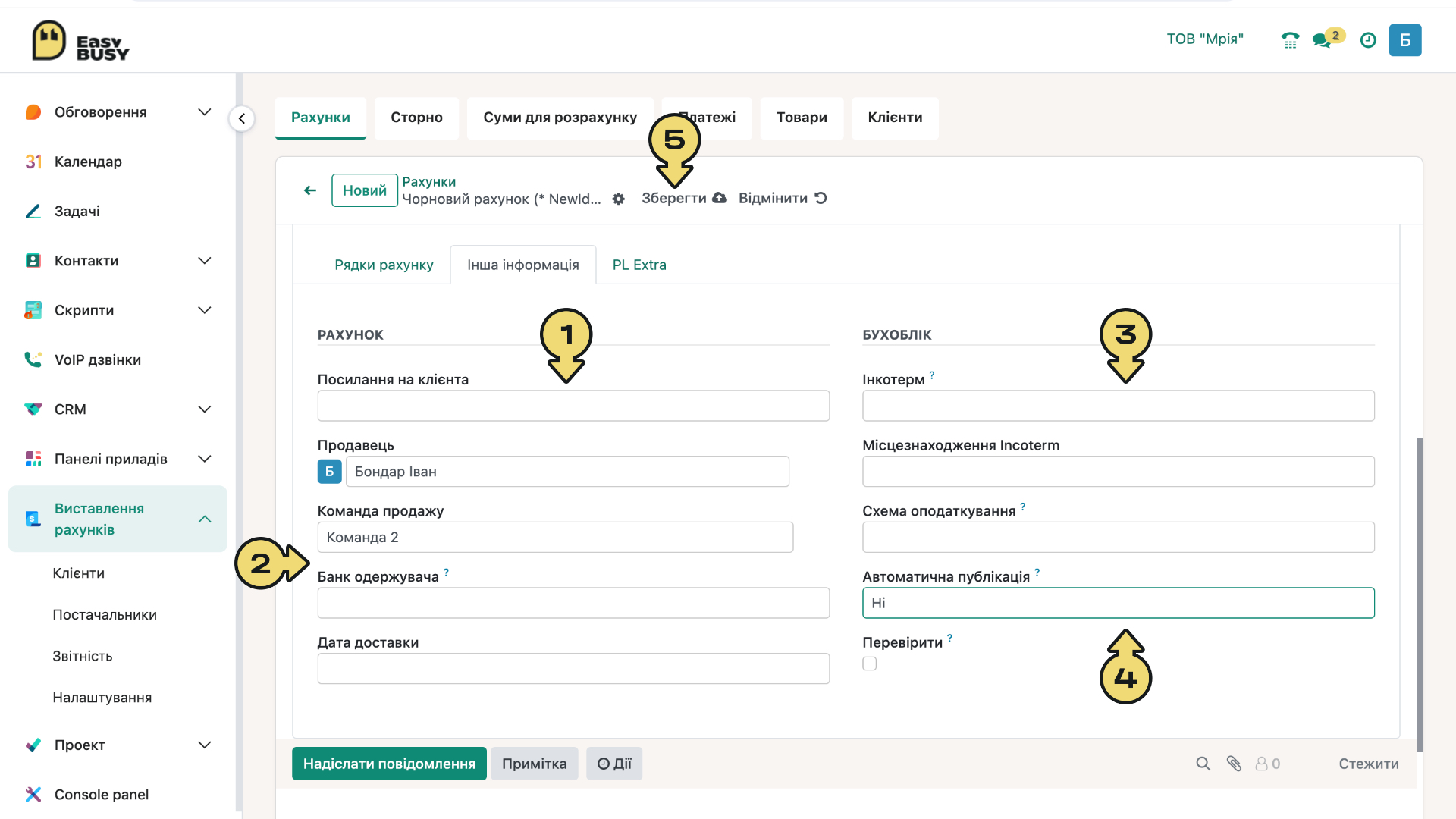Screen dimensions: 1456x819
Task: Open the Команда продажу dropdown
Action: pos(555,537)
